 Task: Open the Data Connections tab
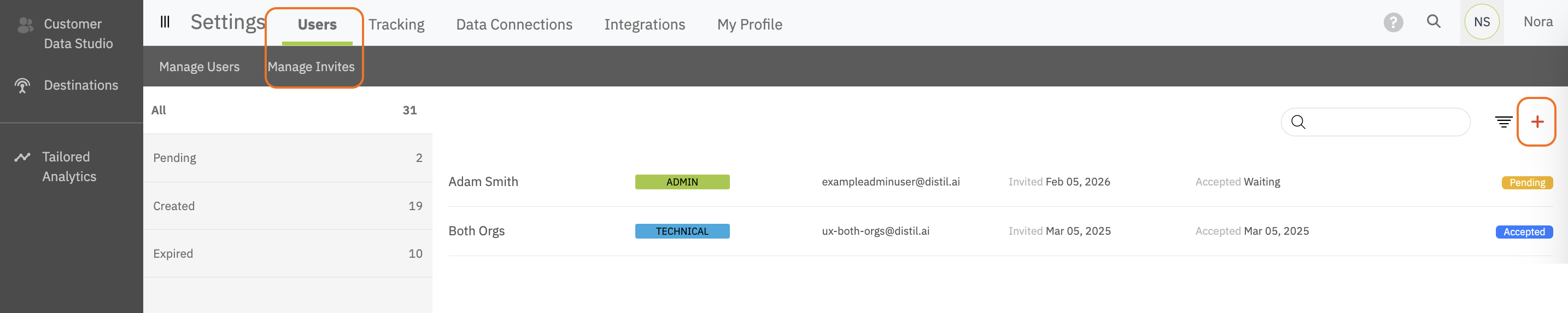[514, 25]
